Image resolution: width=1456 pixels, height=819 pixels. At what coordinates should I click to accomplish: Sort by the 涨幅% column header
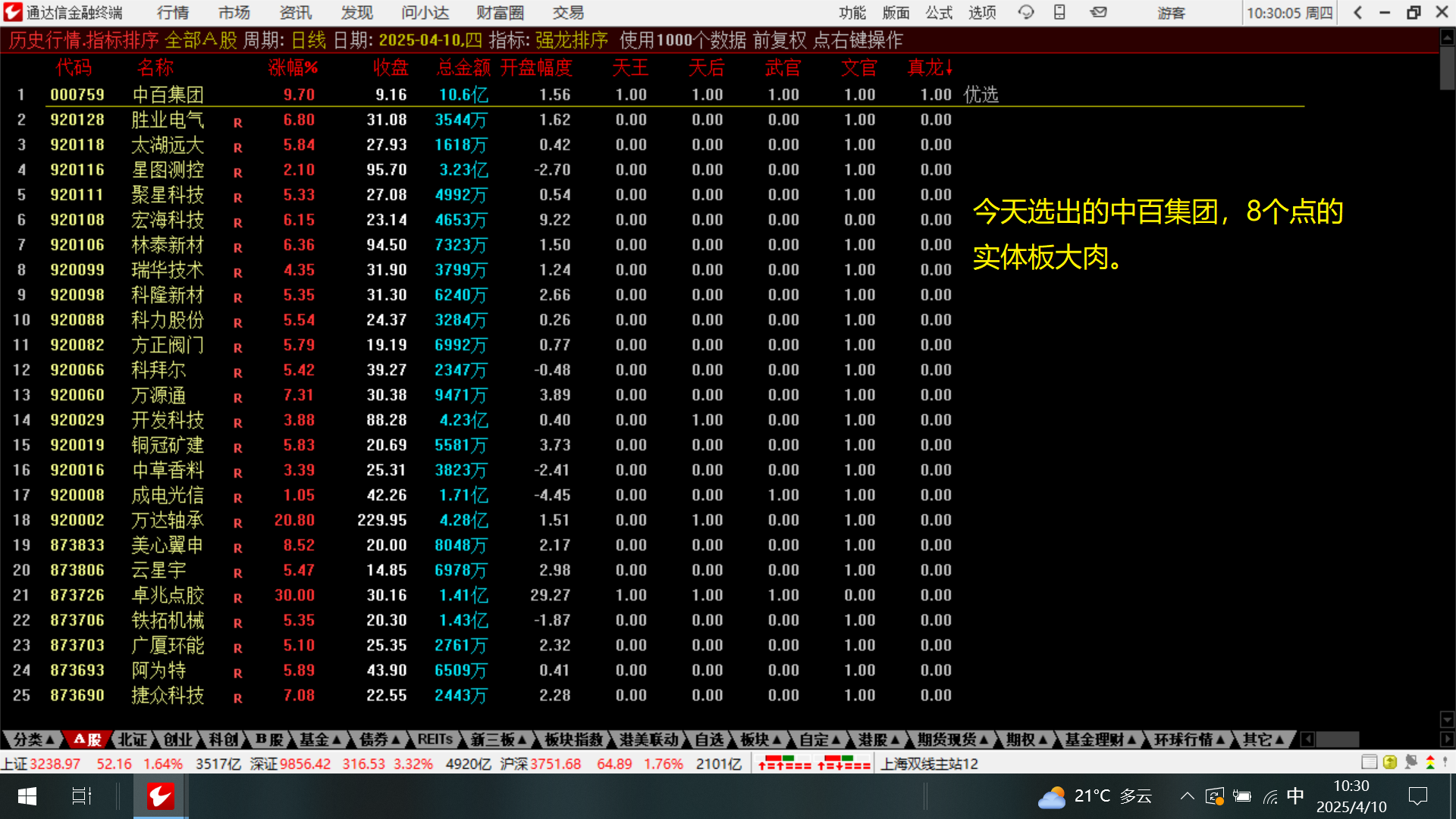293,68
